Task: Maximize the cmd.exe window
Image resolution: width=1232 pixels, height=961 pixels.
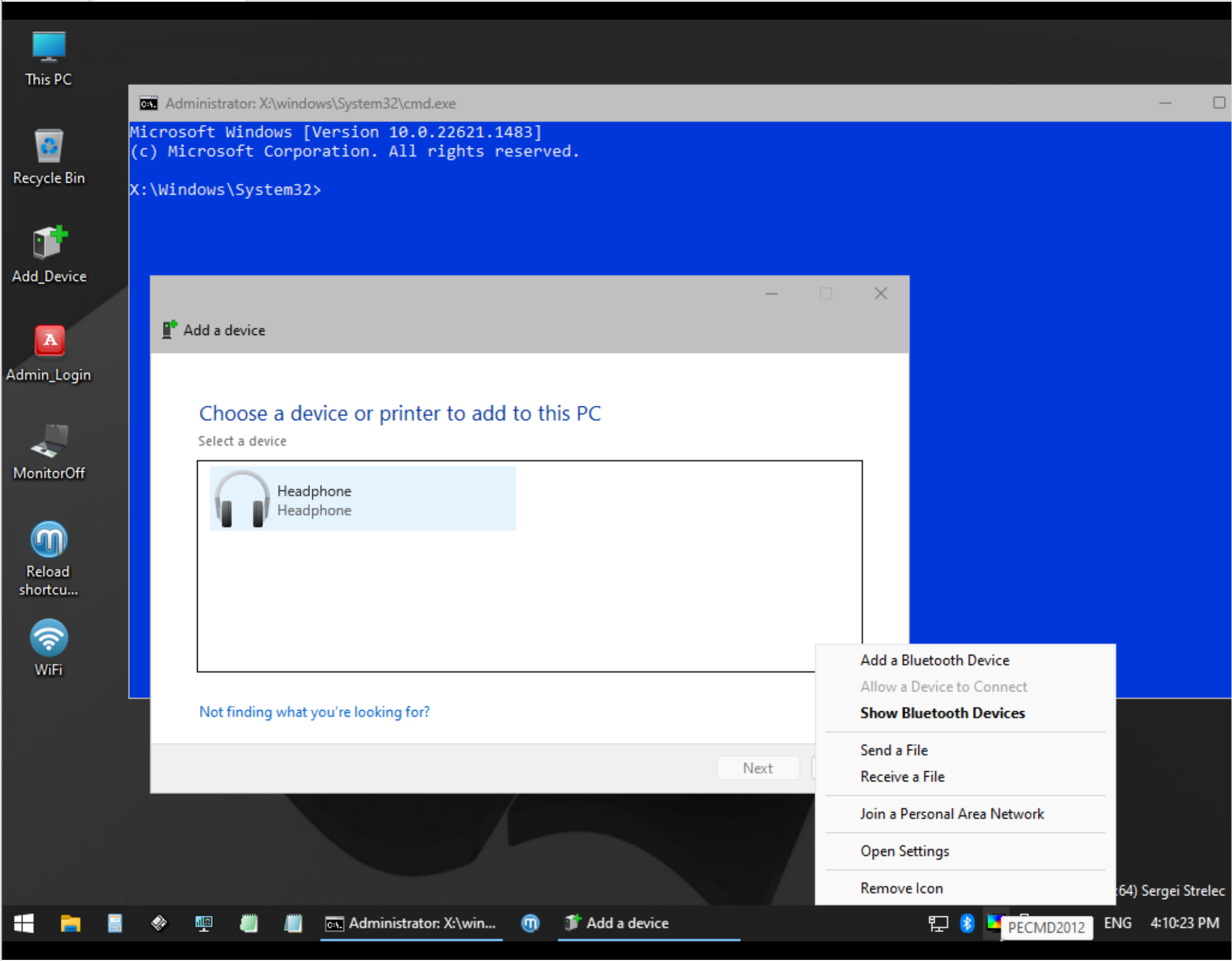Action: [1219, 103]
